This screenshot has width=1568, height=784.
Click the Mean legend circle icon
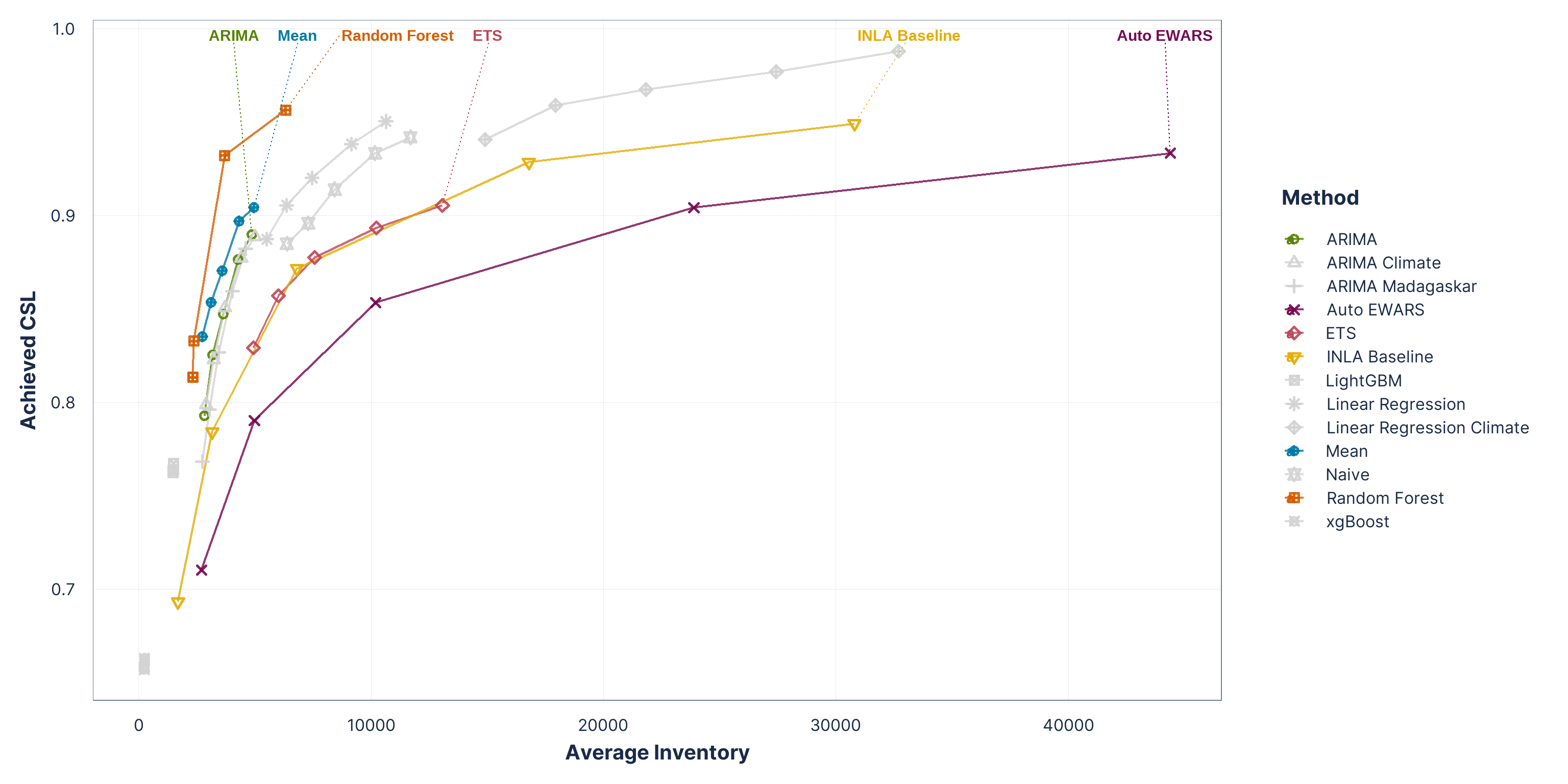(x=1293, y=451)
